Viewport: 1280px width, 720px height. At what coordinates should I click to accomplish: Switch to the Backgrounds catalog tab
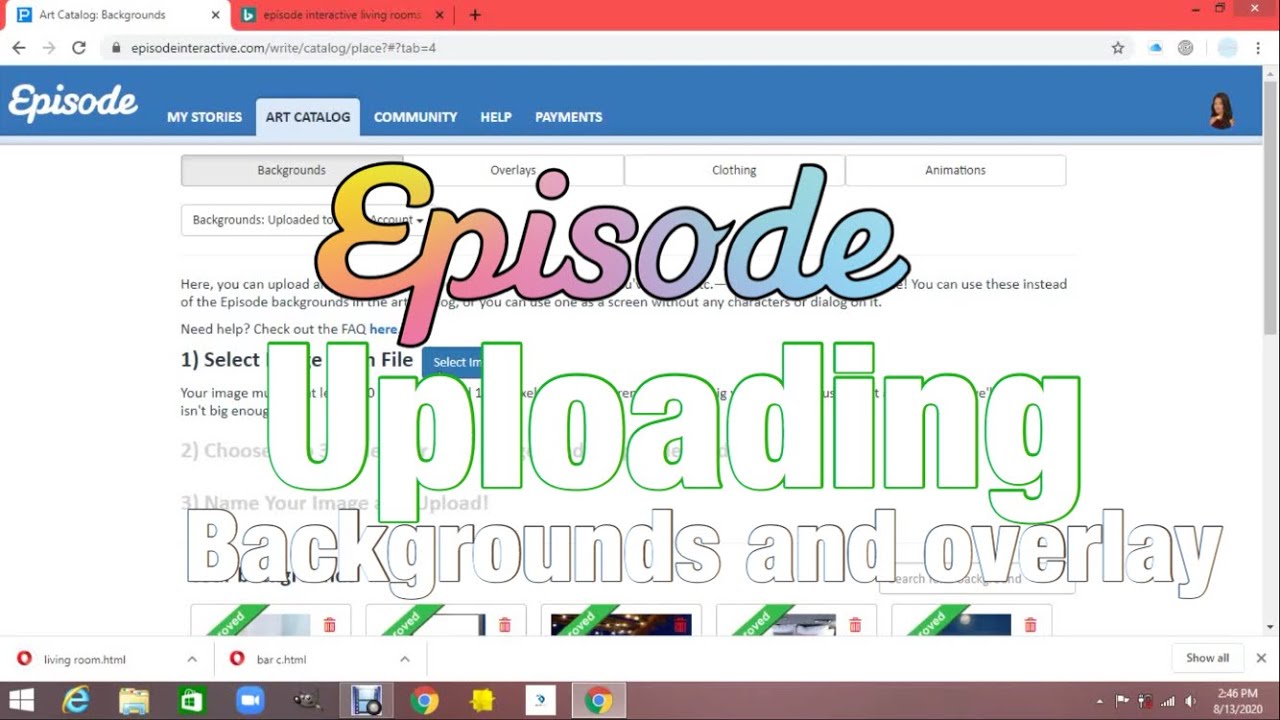tap(291, 170)
